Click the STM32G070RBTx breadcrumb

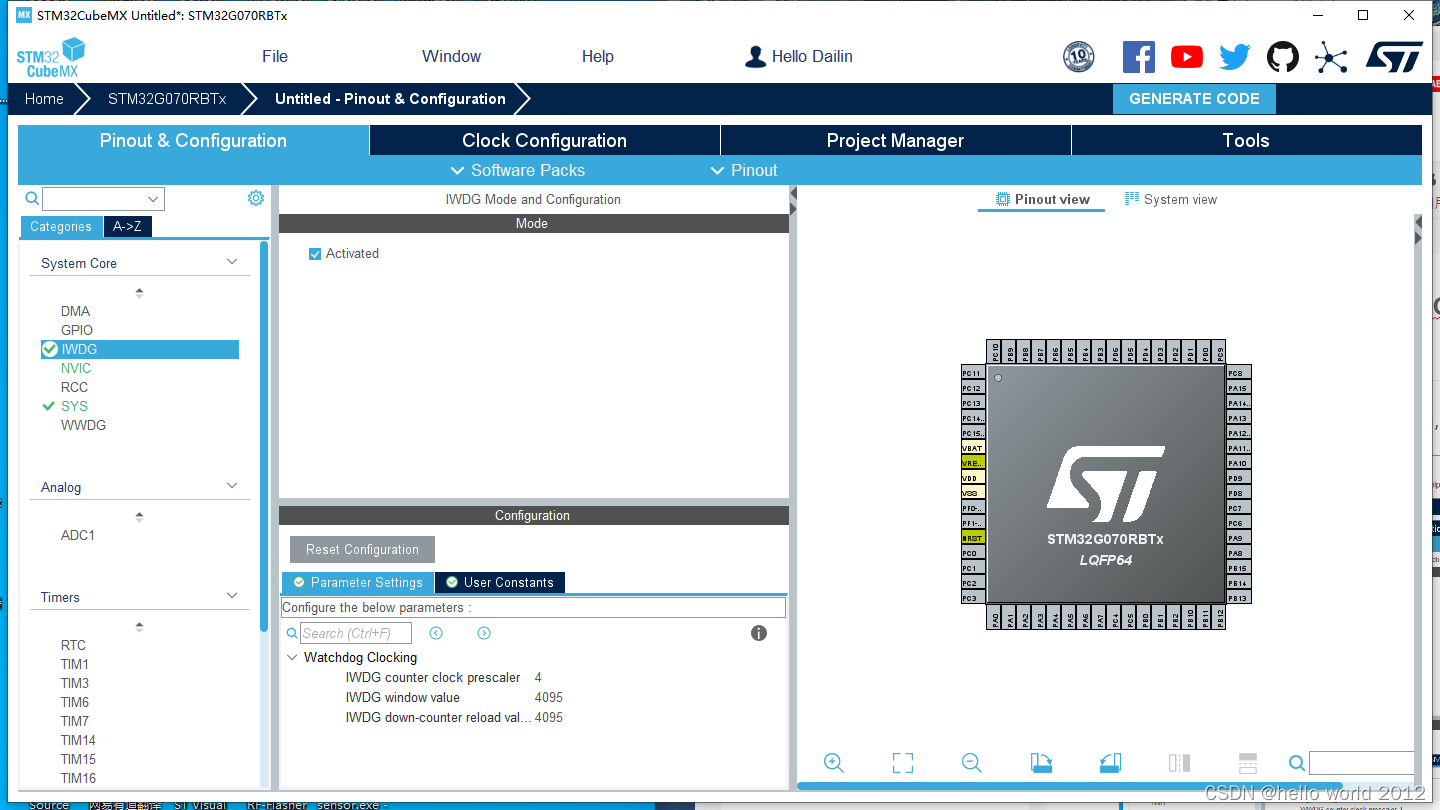(167, 99)
